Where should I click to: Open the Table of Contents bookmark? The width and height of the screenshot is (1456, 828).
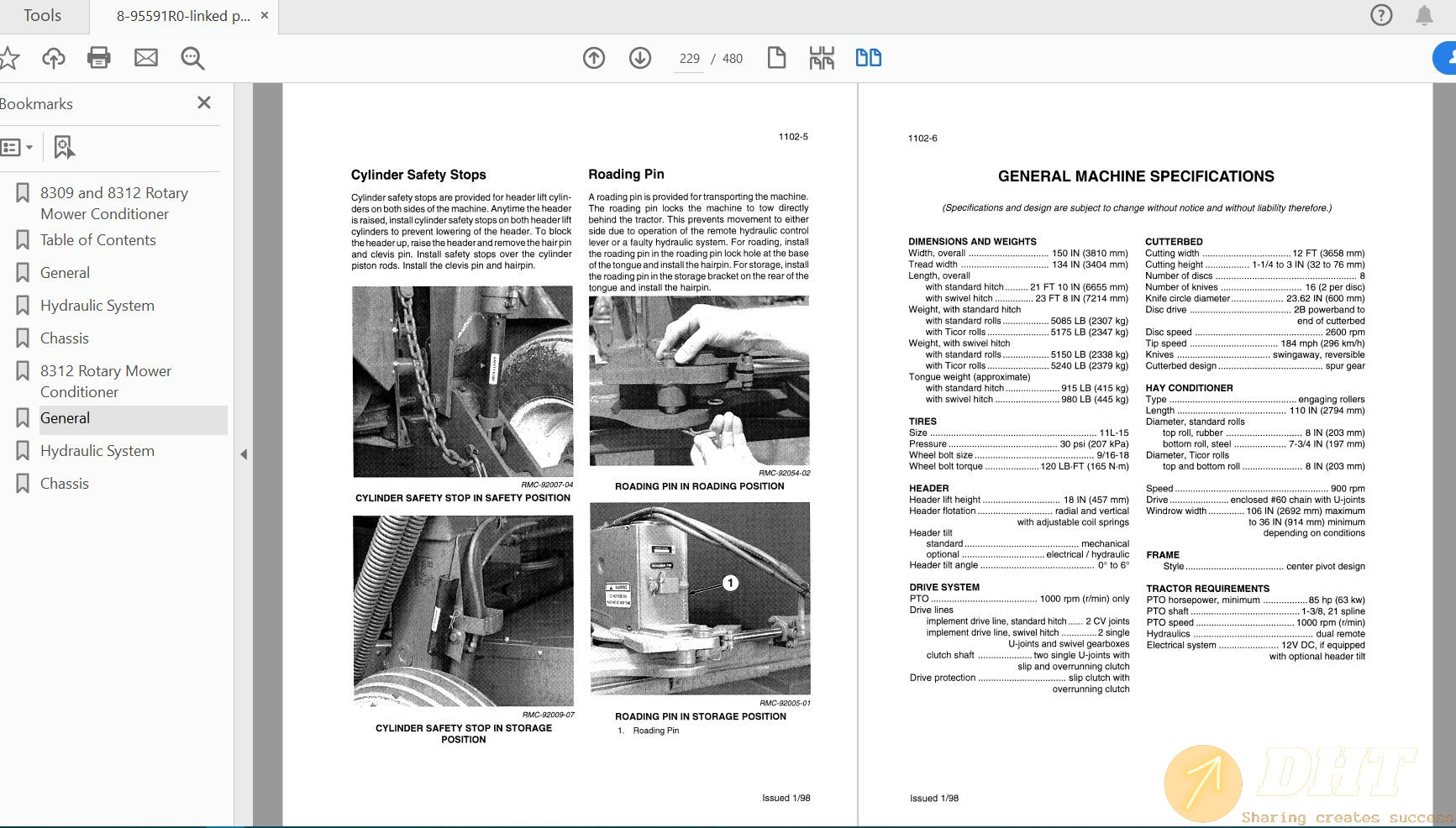[97, 240]
